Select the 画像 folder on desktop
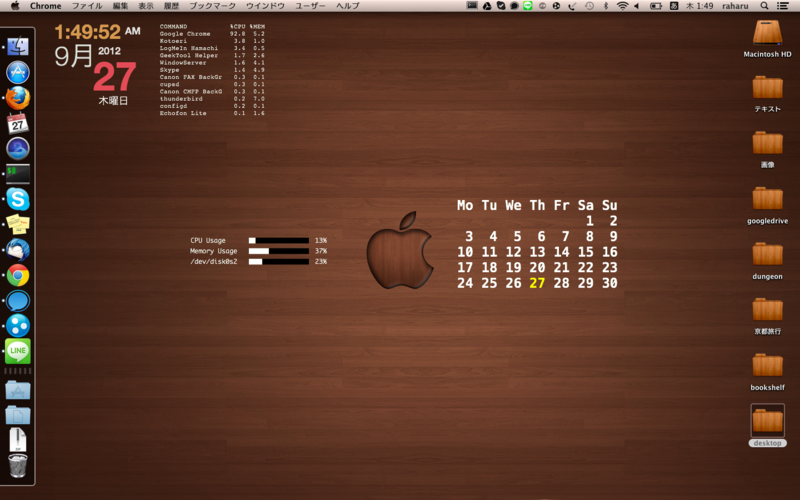Viewport: 800px width, 500px height. [767, 143]
